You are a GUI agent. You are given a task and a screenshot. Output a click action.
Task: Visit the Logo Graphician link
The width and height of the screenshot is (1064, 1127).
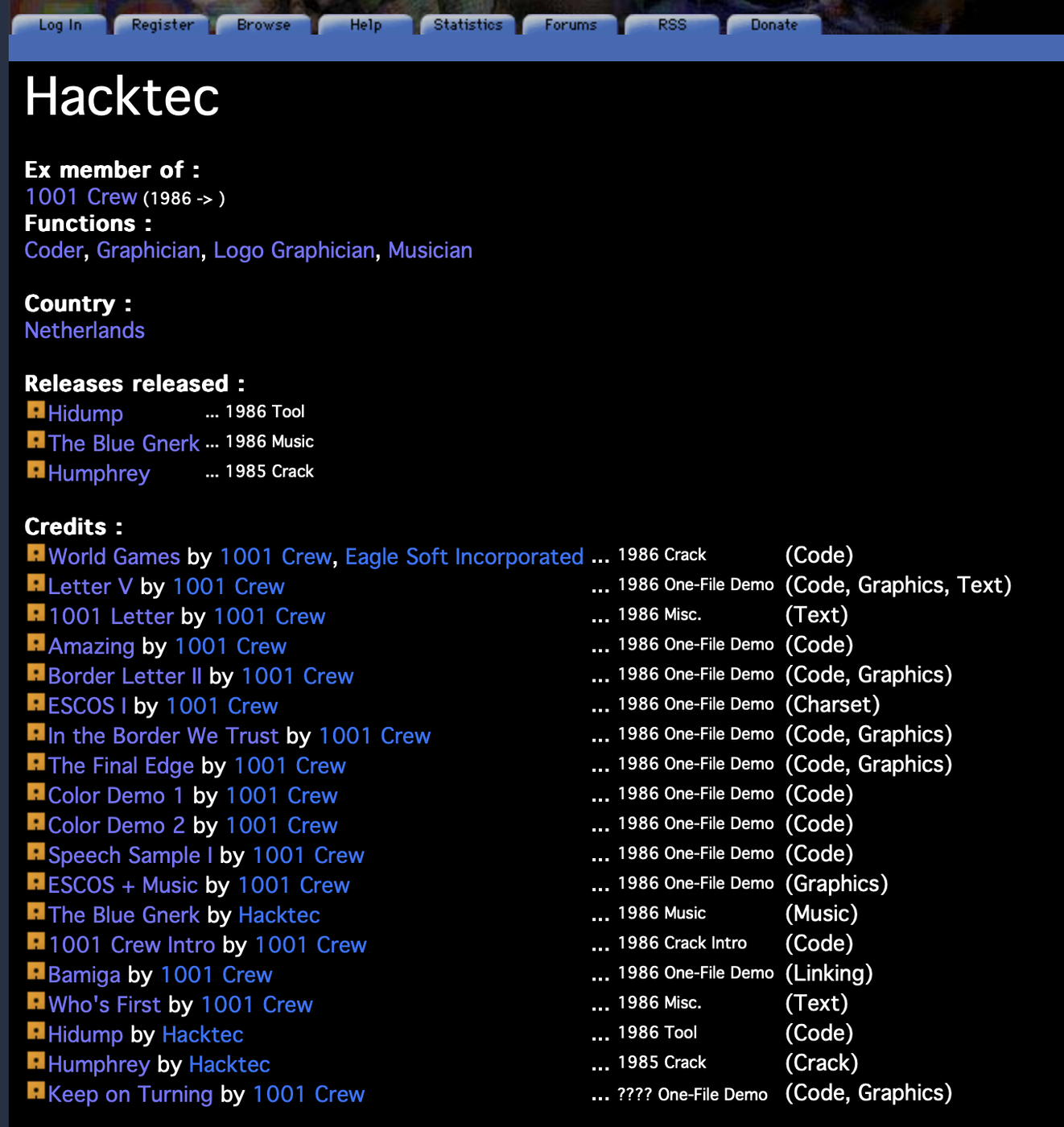coord(294,250)
